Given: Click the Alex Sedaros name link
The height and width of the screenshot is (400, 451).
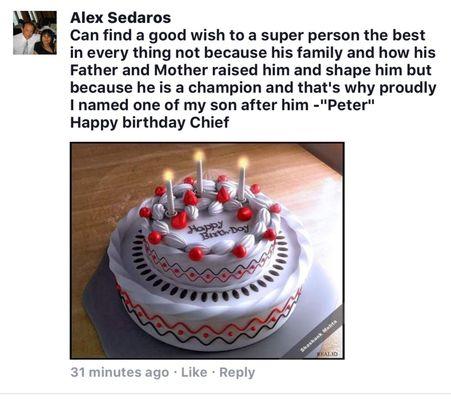Looking at the screenshot, I should 120,18.
